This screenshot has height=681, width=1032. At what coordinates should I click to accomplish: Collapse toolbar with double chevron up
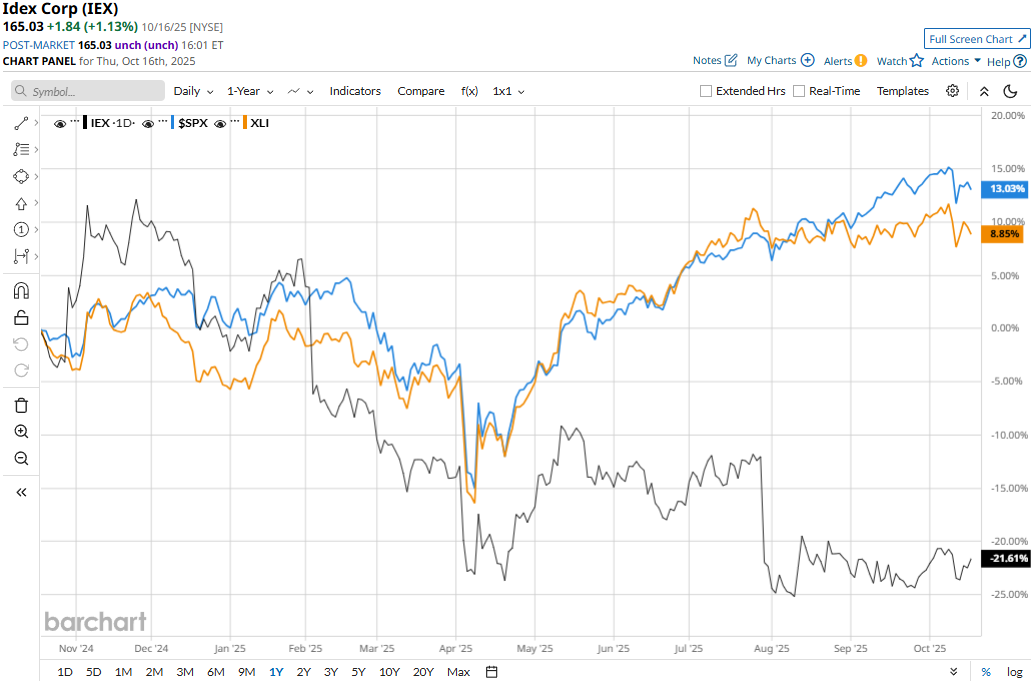[984, 91]
